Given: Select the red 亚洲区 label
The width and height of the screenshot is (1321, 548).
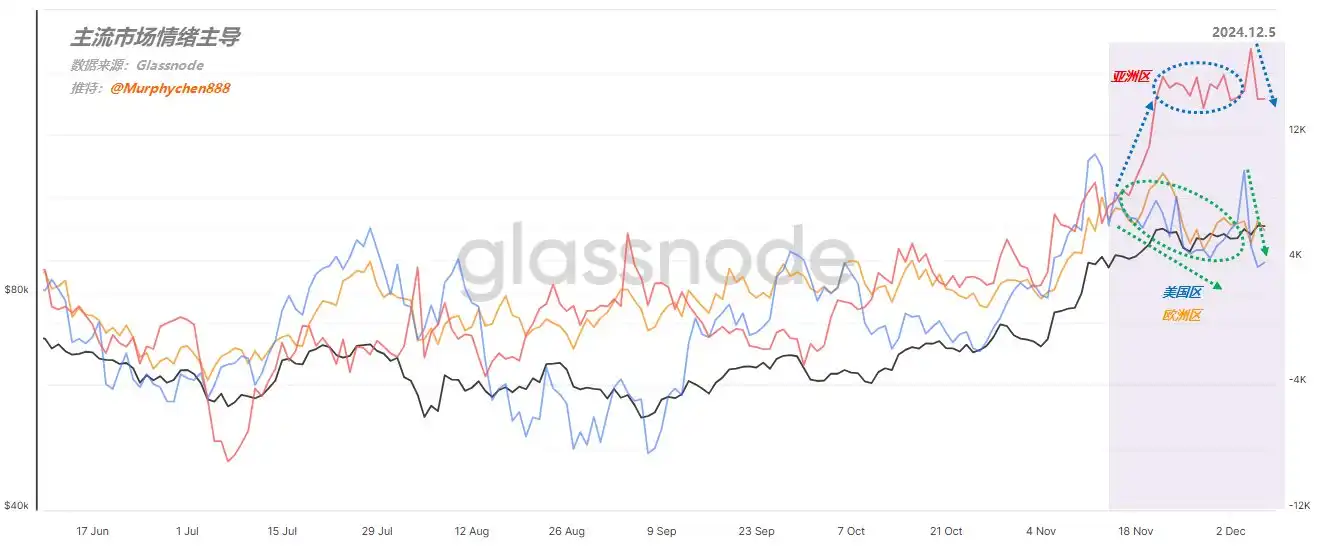Looking at the screenshot, I should pos(1132,76).
